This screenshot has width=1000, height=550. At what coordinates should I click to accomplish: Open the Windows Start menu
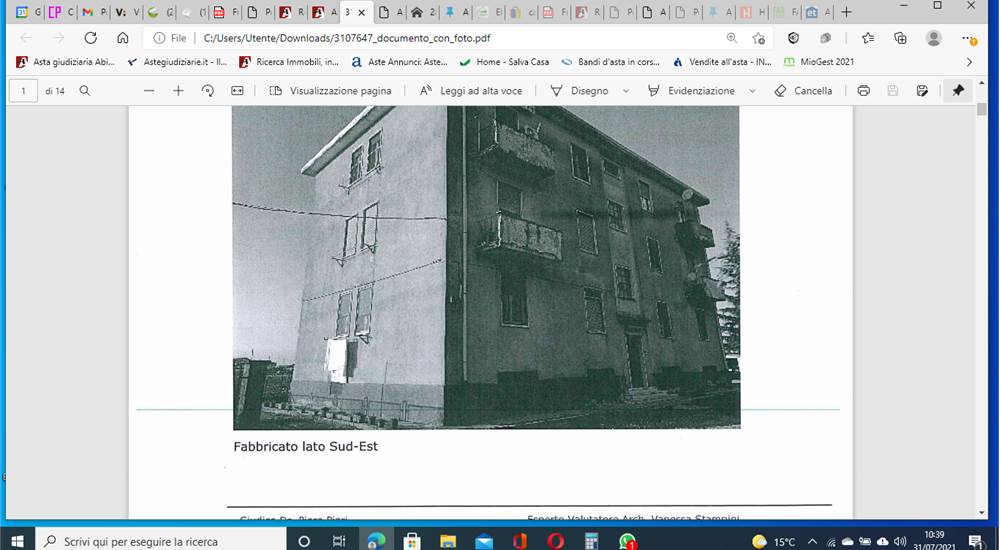click(x=17, y=541)
